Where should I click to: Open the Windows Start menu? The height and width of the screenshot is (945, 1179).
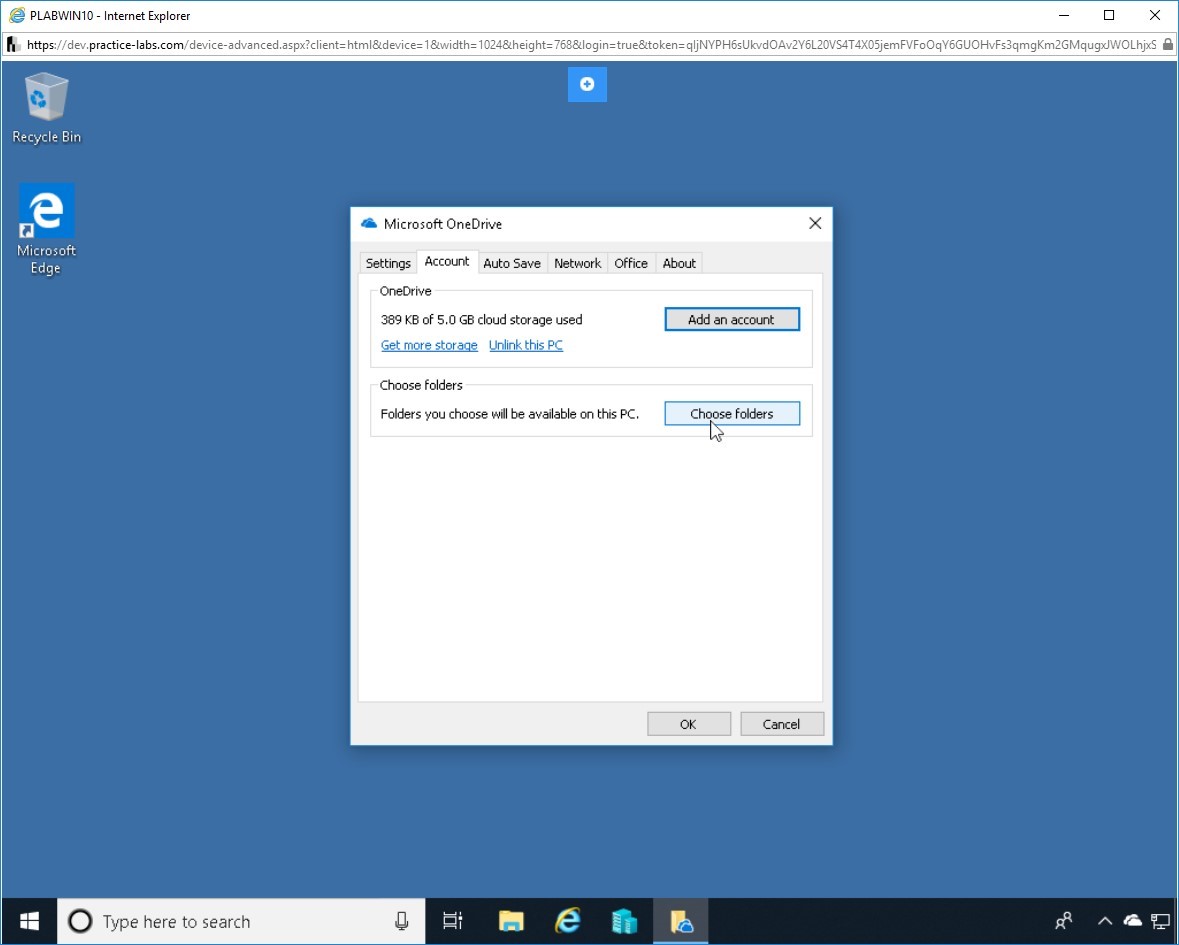pyautogui.click(x=29, y=921)
